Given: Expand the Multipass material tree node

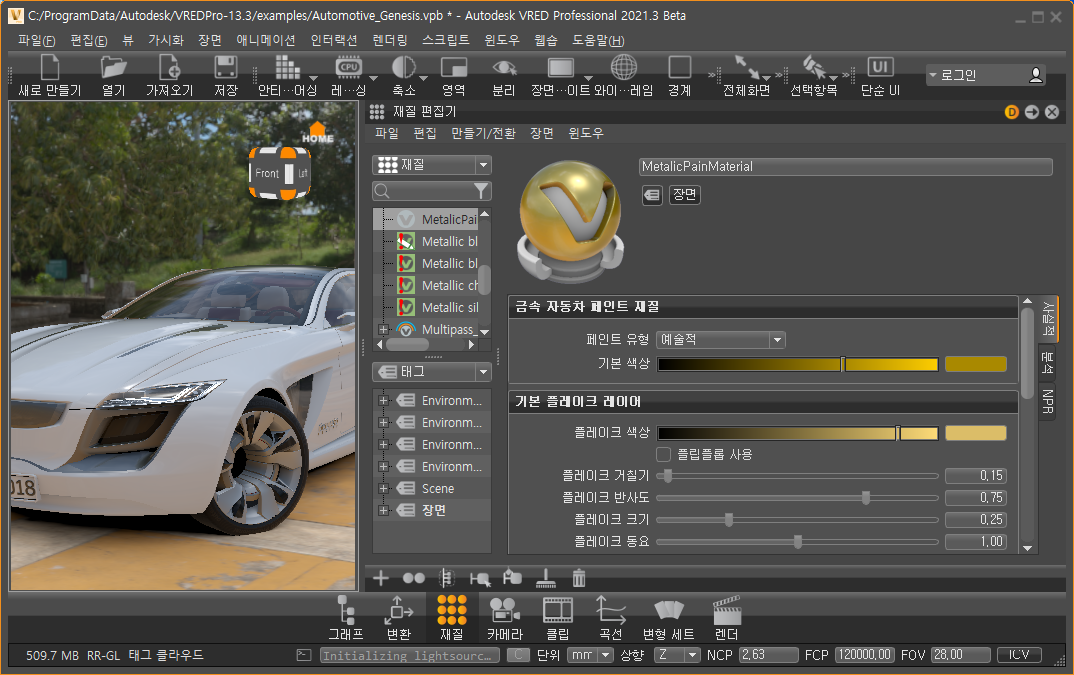Looking at the screenshot, I should pos(383,329).
